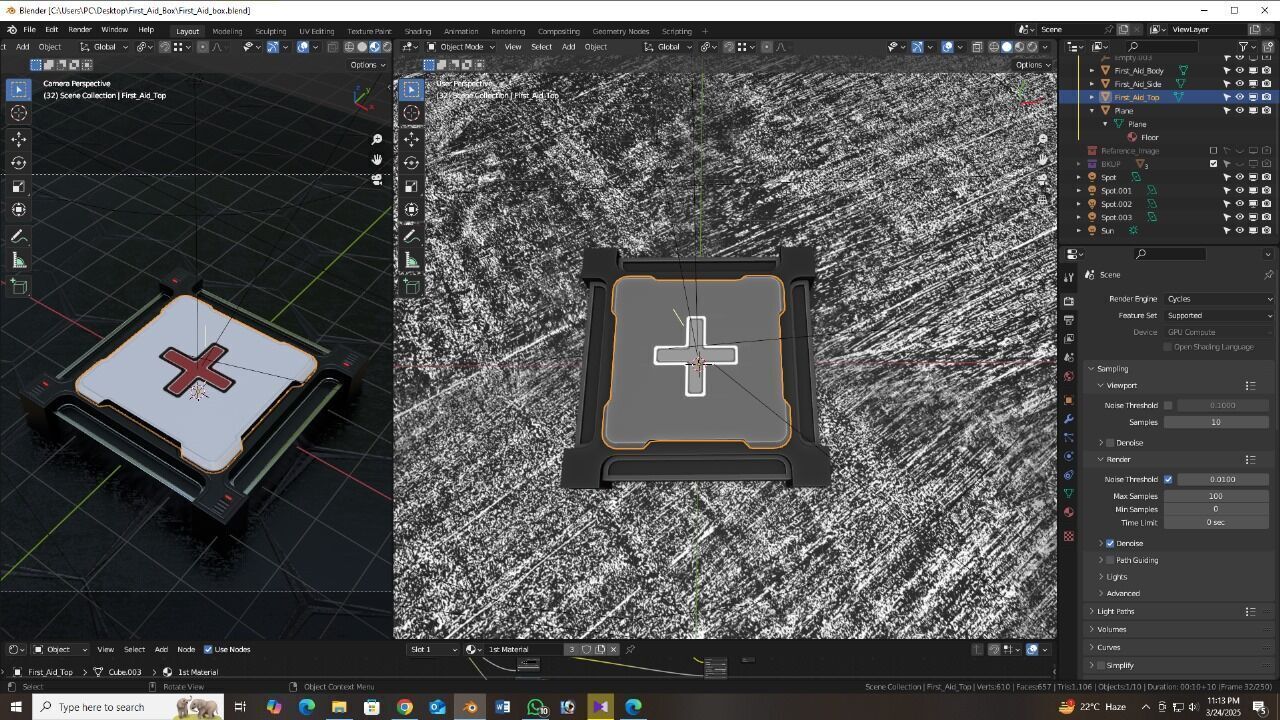Click the Viewport Samples value field
This screenshot has width=1280, height=720.
click(x=1216, y=423)
